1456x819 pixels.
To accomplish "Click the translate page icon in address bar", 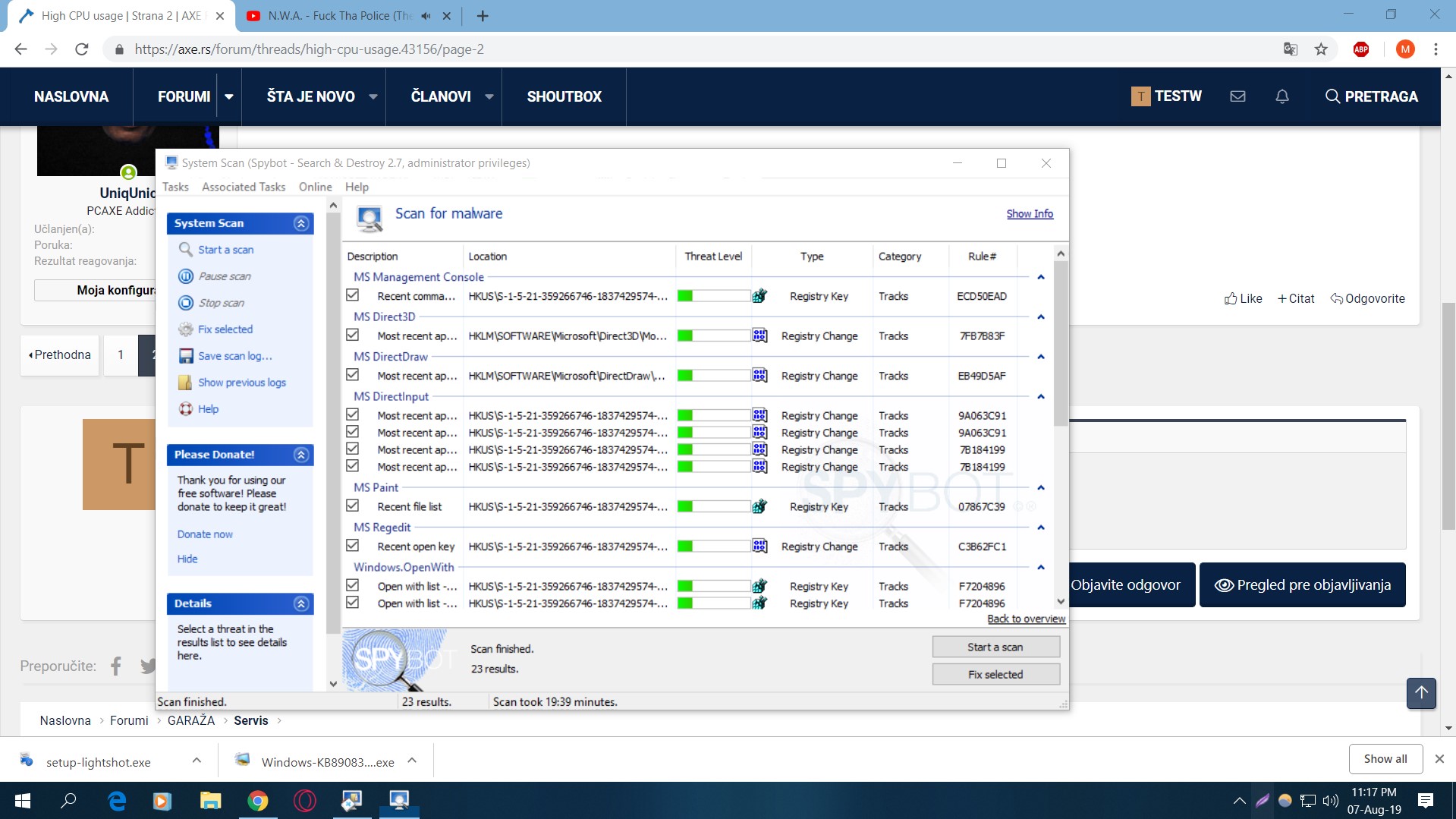I will point(1290,49).
